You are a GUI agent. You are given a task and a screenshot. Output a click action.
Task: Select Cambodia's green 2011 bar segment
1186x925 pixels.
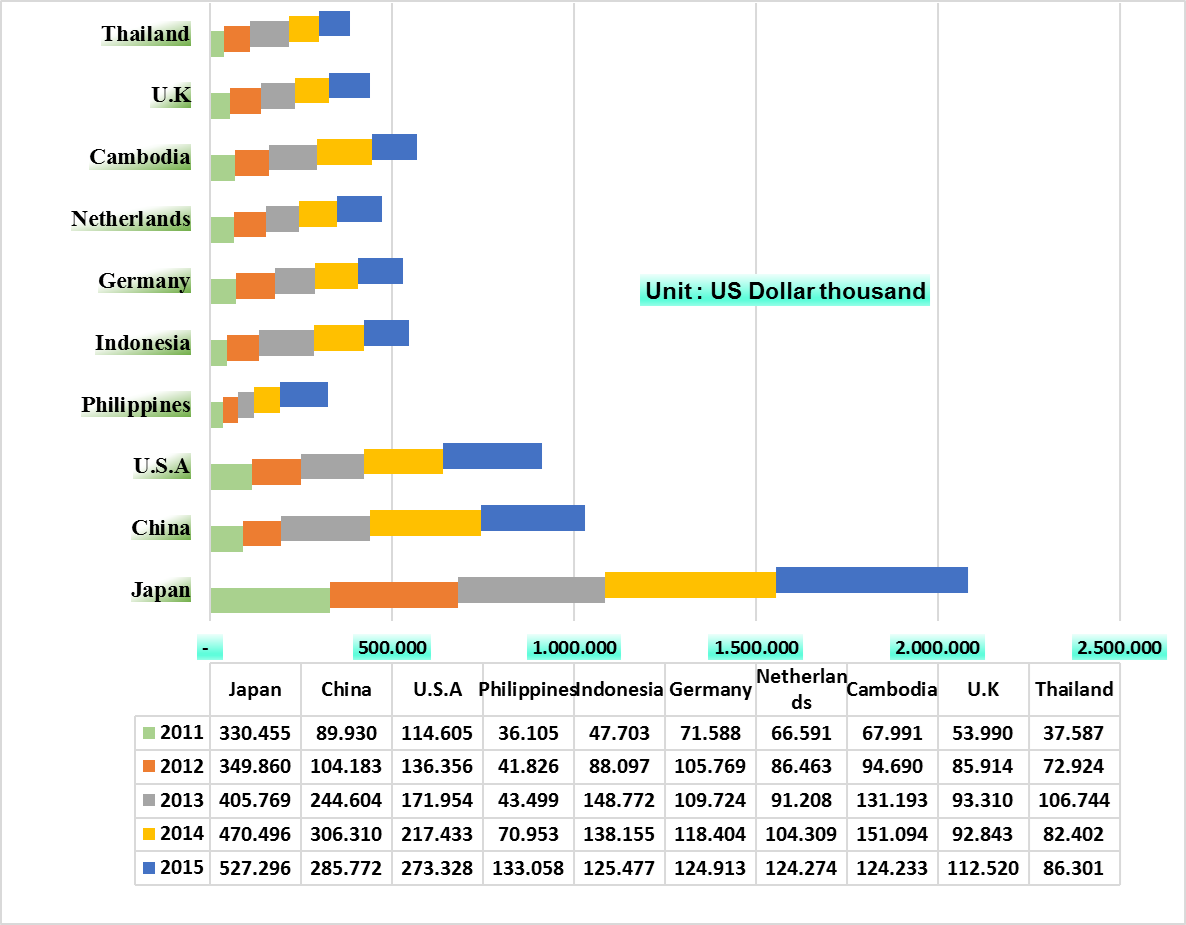222,168
